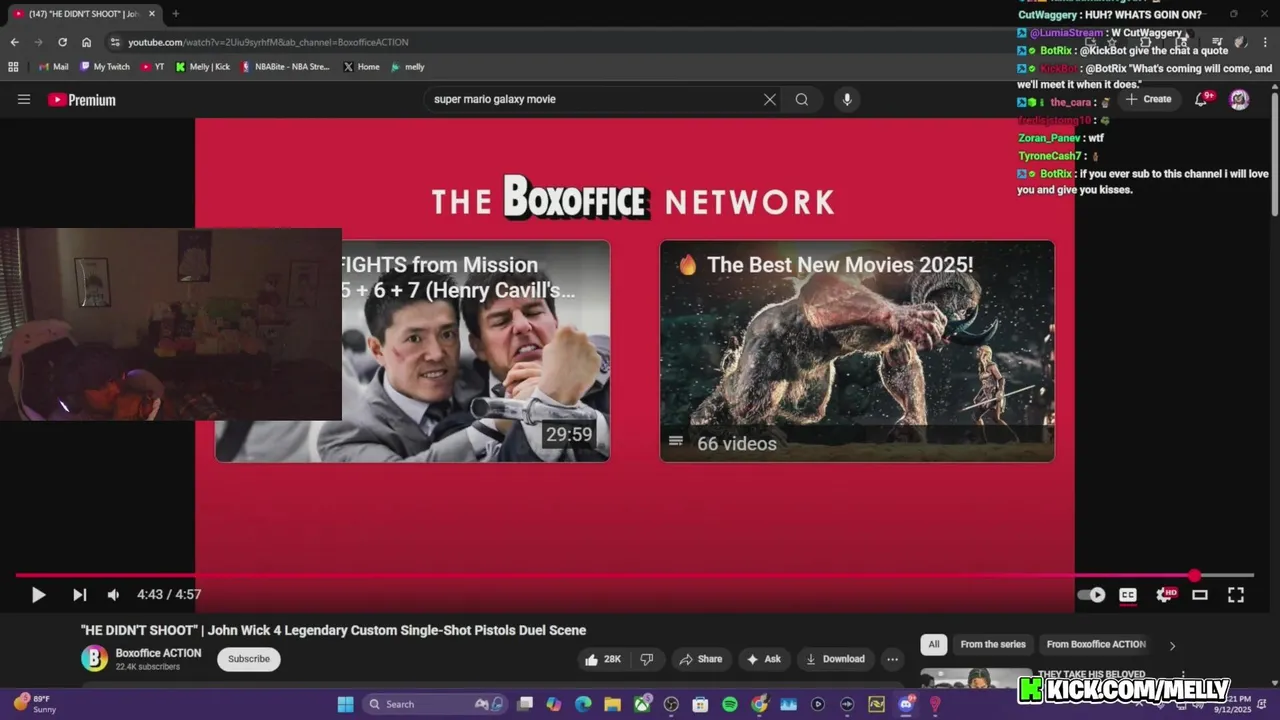
Task: Open player settings gear
Action: 1165,595
